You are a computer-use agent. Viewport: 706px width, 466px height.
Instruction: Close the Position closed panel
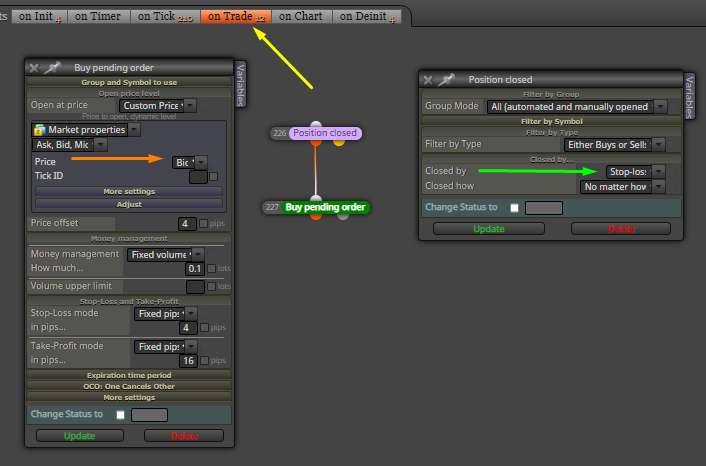(428, 80)
